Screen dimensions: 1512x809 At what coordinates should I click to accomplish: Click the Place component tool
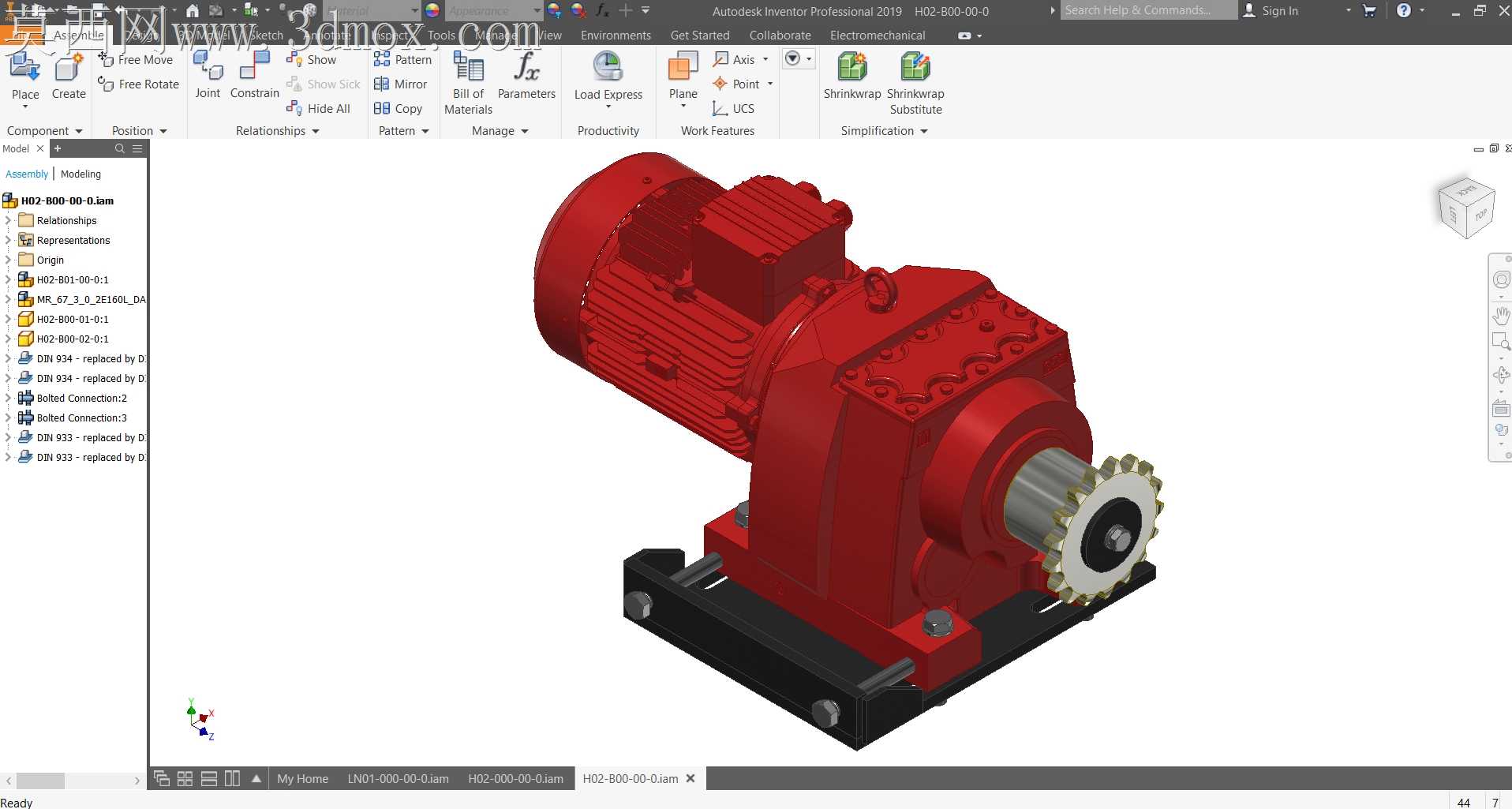tap(25, 77)
